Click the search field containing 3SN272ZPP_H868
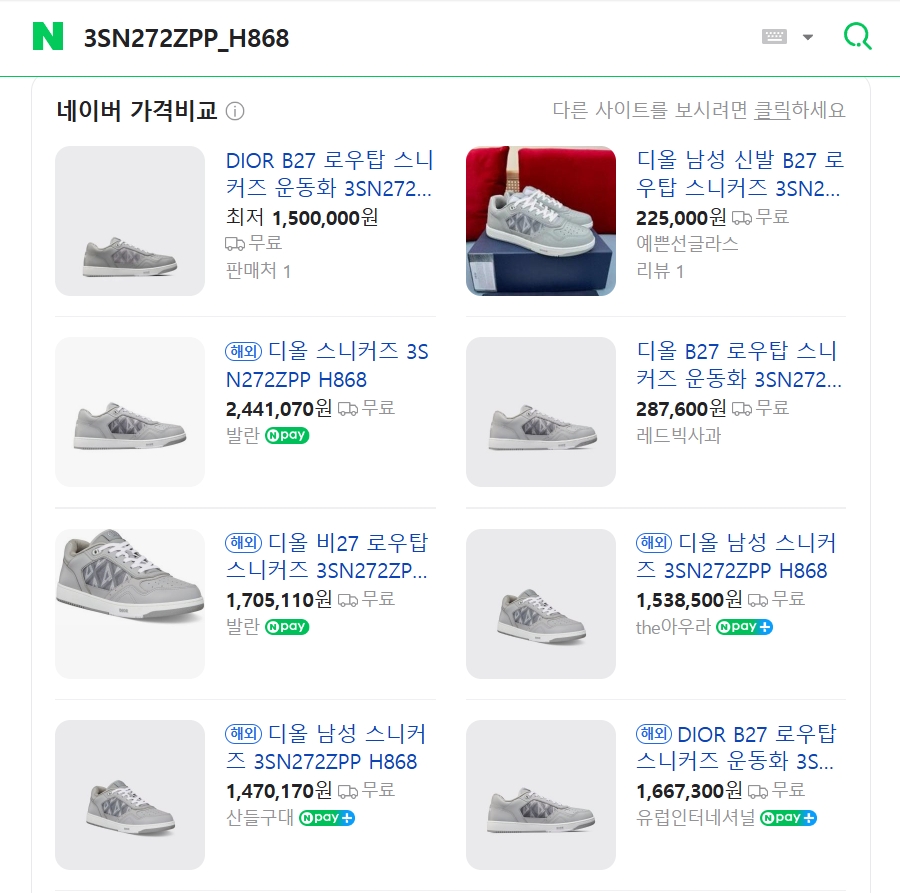This screenshot has width=900, height=893. (x=400, y=38)
